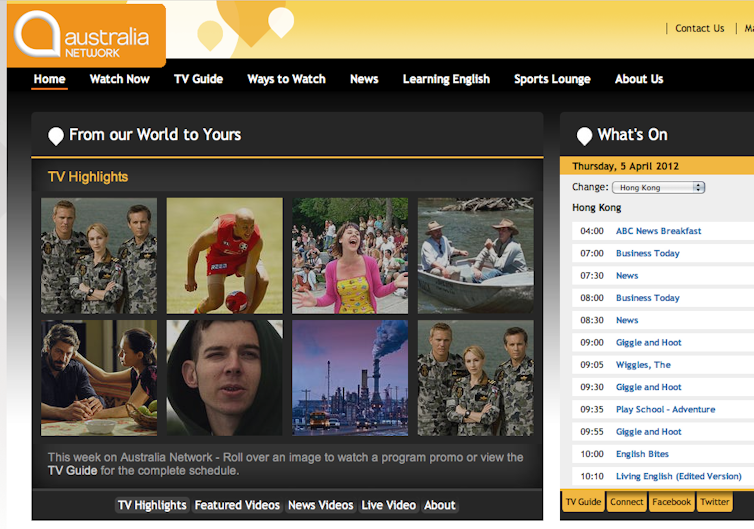Screen dimensions: 754x529
Task: Click the hooded young man thumbnail
Action: (x=225, y=378)
